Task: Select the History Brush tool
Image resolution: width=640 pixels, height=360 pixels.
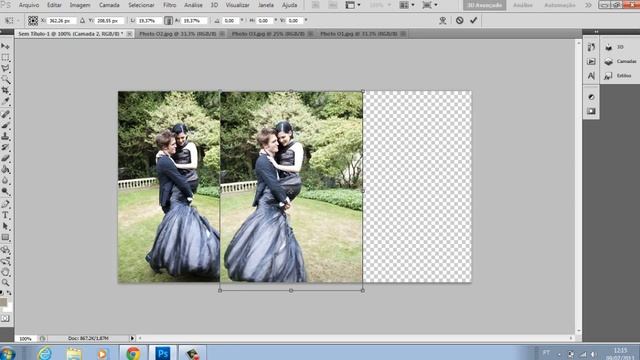Action: coord(5,147)
